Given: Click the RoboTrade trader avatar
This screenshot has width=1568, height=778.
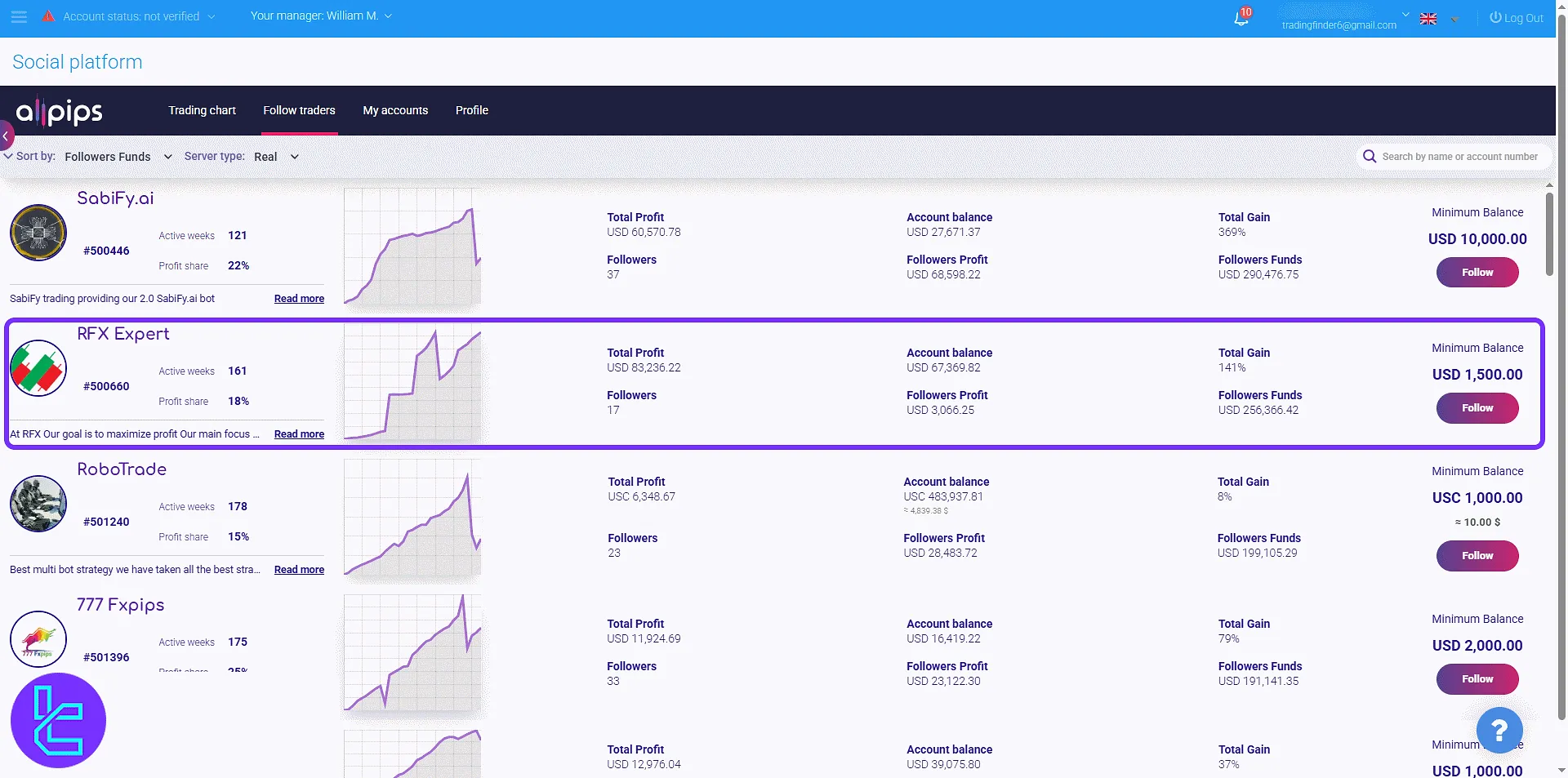Looking at the screenshot, I should click(x=38, y=504).
